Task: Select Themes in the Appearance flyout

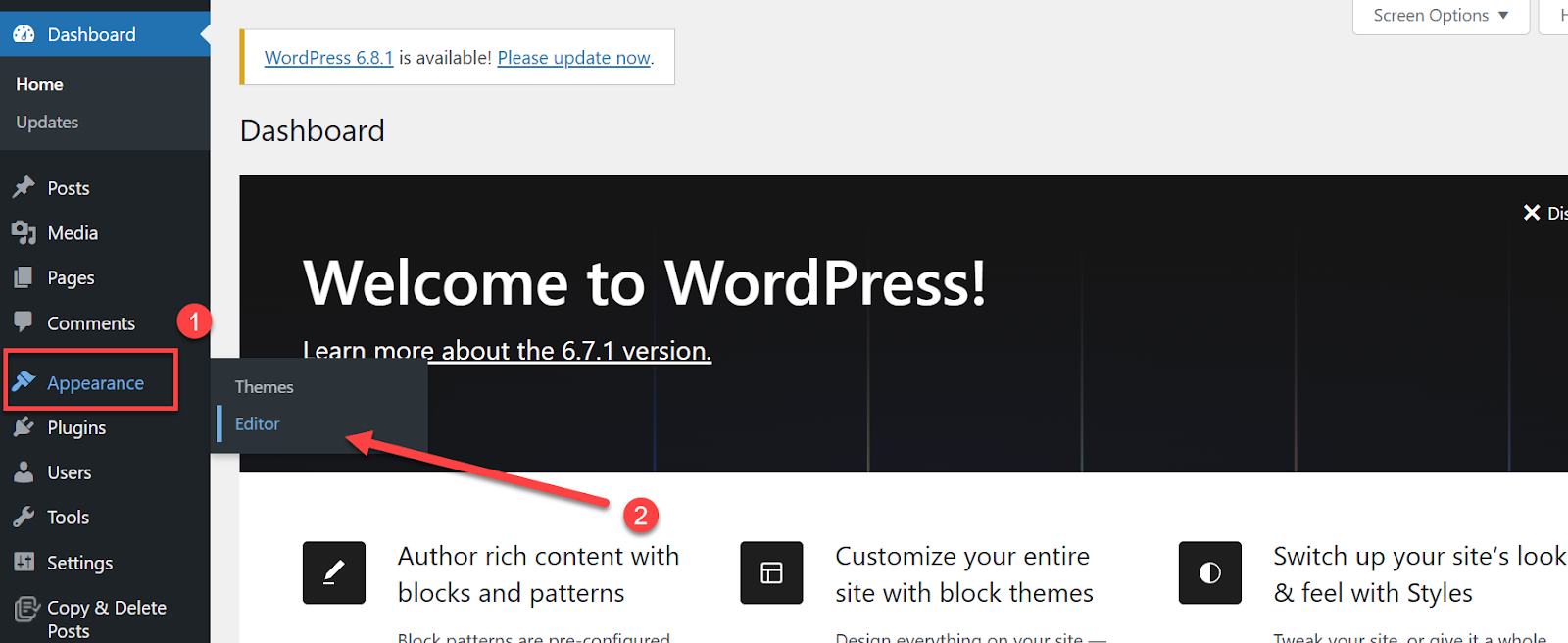Action: click(265, 387)
